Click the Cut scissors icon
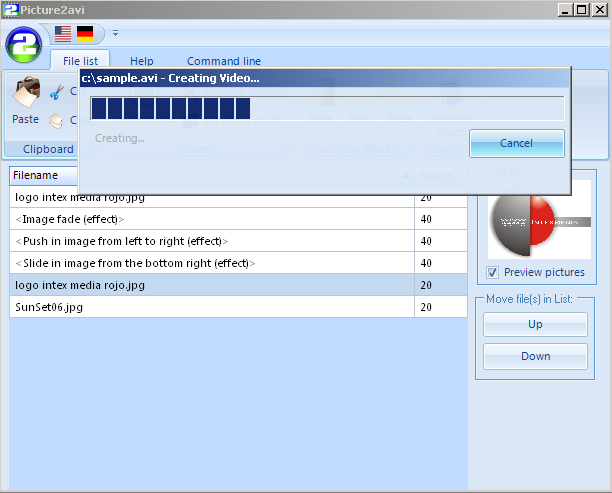Viewport: 612px width, 493px height. click(x=56, y=92)
